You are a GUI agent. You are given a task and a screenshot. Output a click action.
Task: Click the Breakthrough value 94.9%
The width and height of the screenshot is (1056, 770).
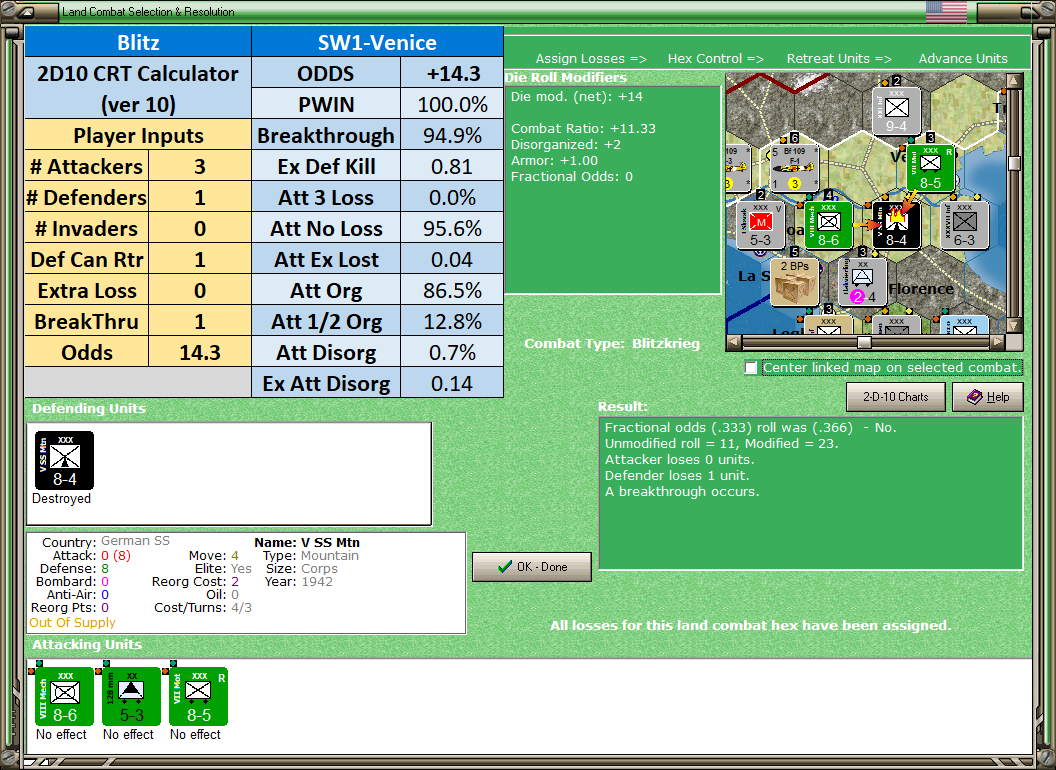click(452, 135)
